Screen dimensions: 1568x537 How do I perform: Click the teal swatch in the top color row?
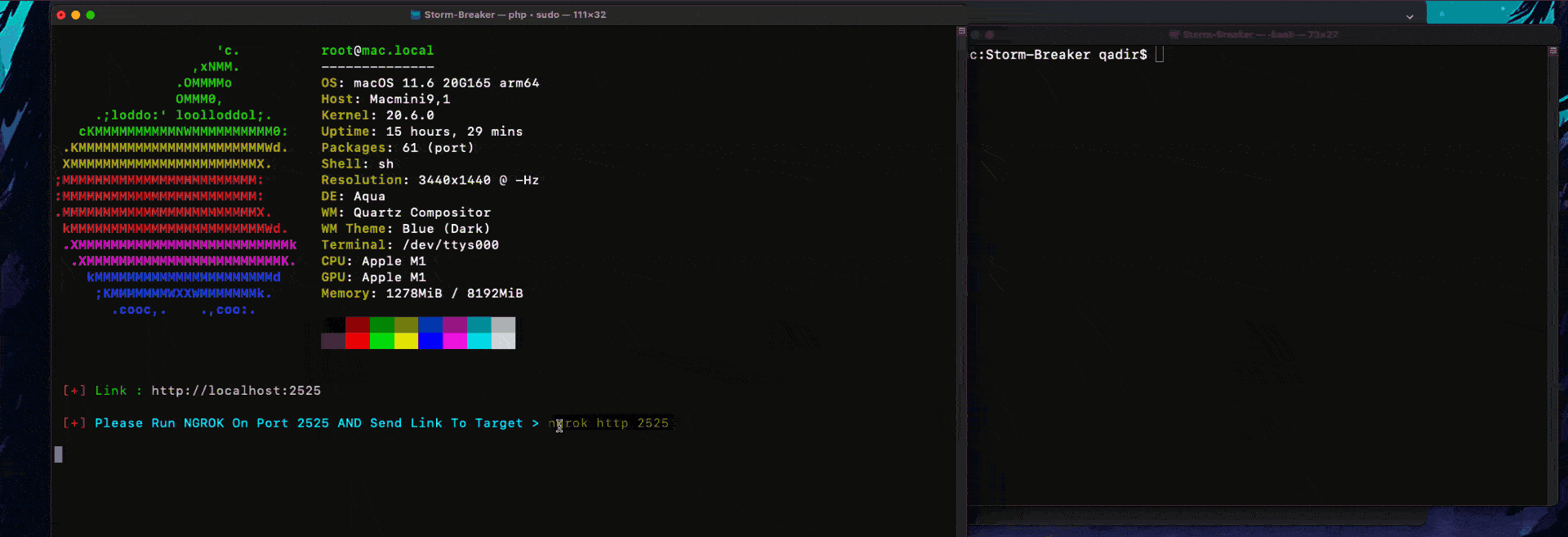(x=479, y=325)
